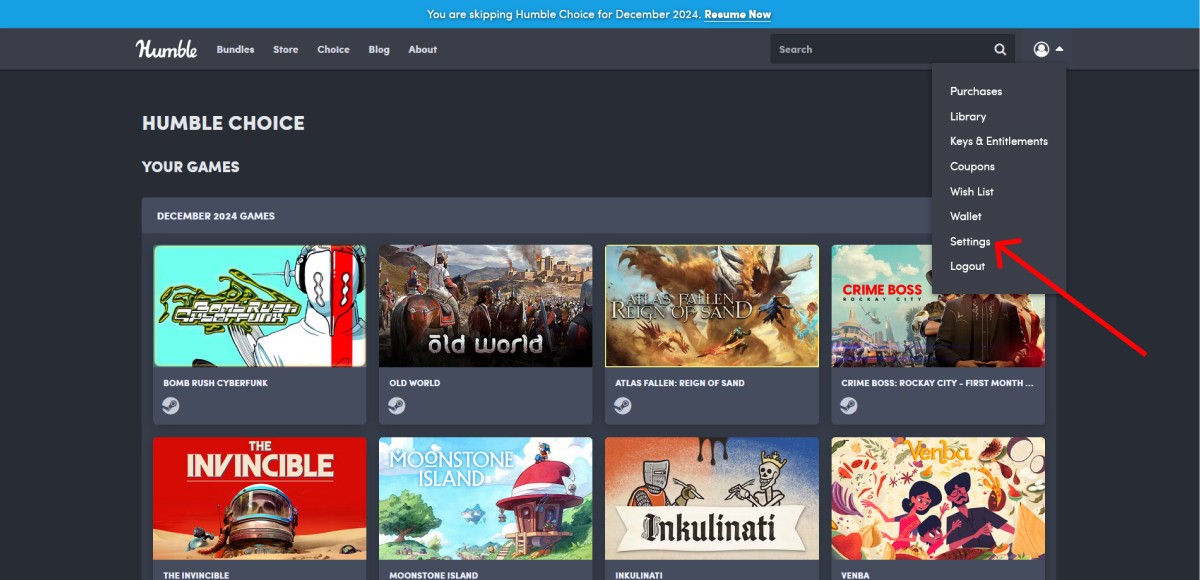Viewport: 1200px width, 580px height.
Task: Click the DECEMBER 2024 GAMES header
Action: [216, 216]
